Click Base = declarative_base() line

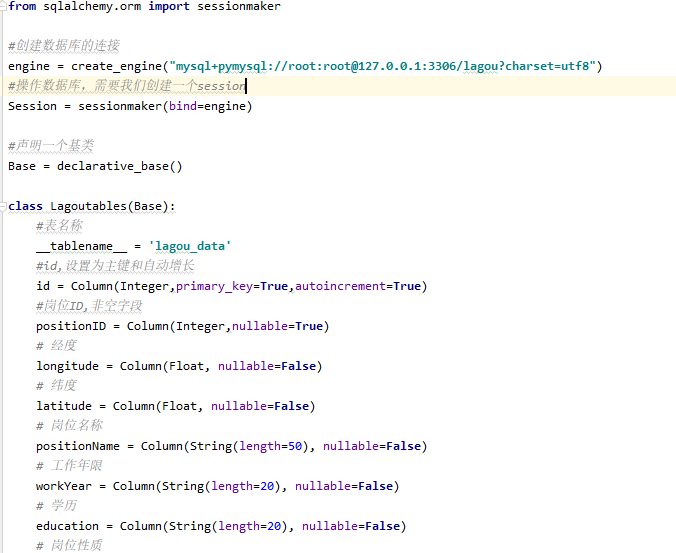tap(95, 166)
